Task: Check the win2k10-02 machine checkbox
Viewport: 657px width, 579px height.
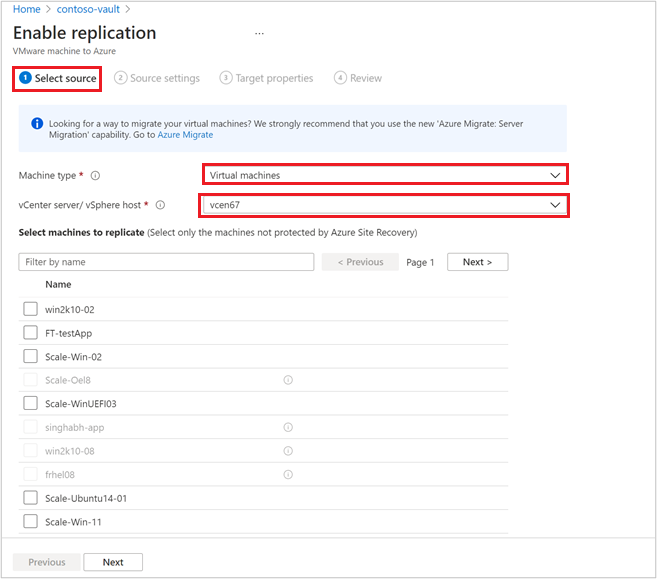Action: [x=30, y=309]
